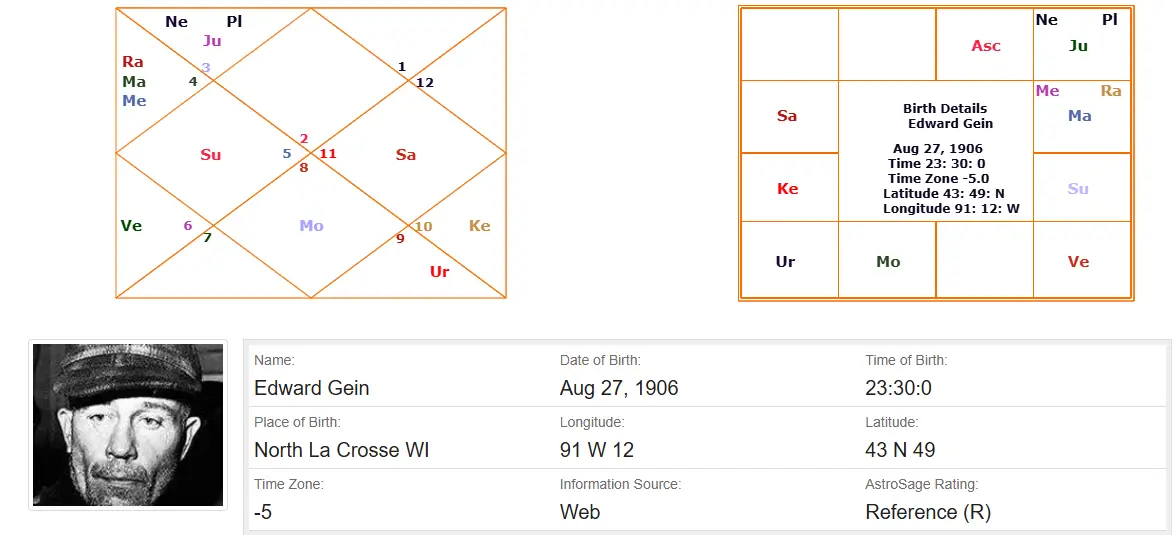Select Mo label in diamond chart
Viewport: 1174px width, 535px height.
(x=311, y=226)
